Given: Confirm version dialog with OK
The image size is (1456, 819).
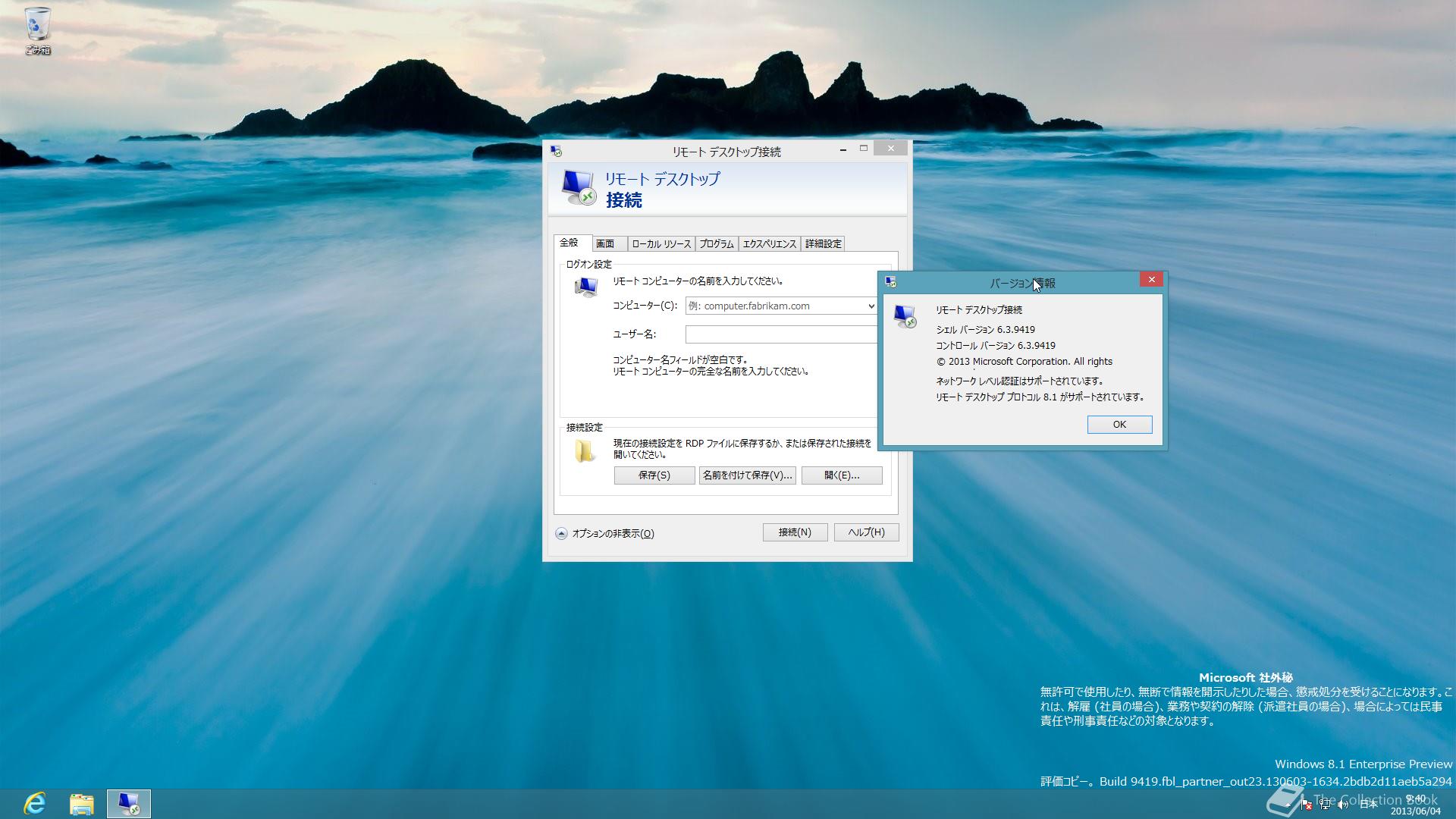Looking at the screenshot, I should point(1119,425).
